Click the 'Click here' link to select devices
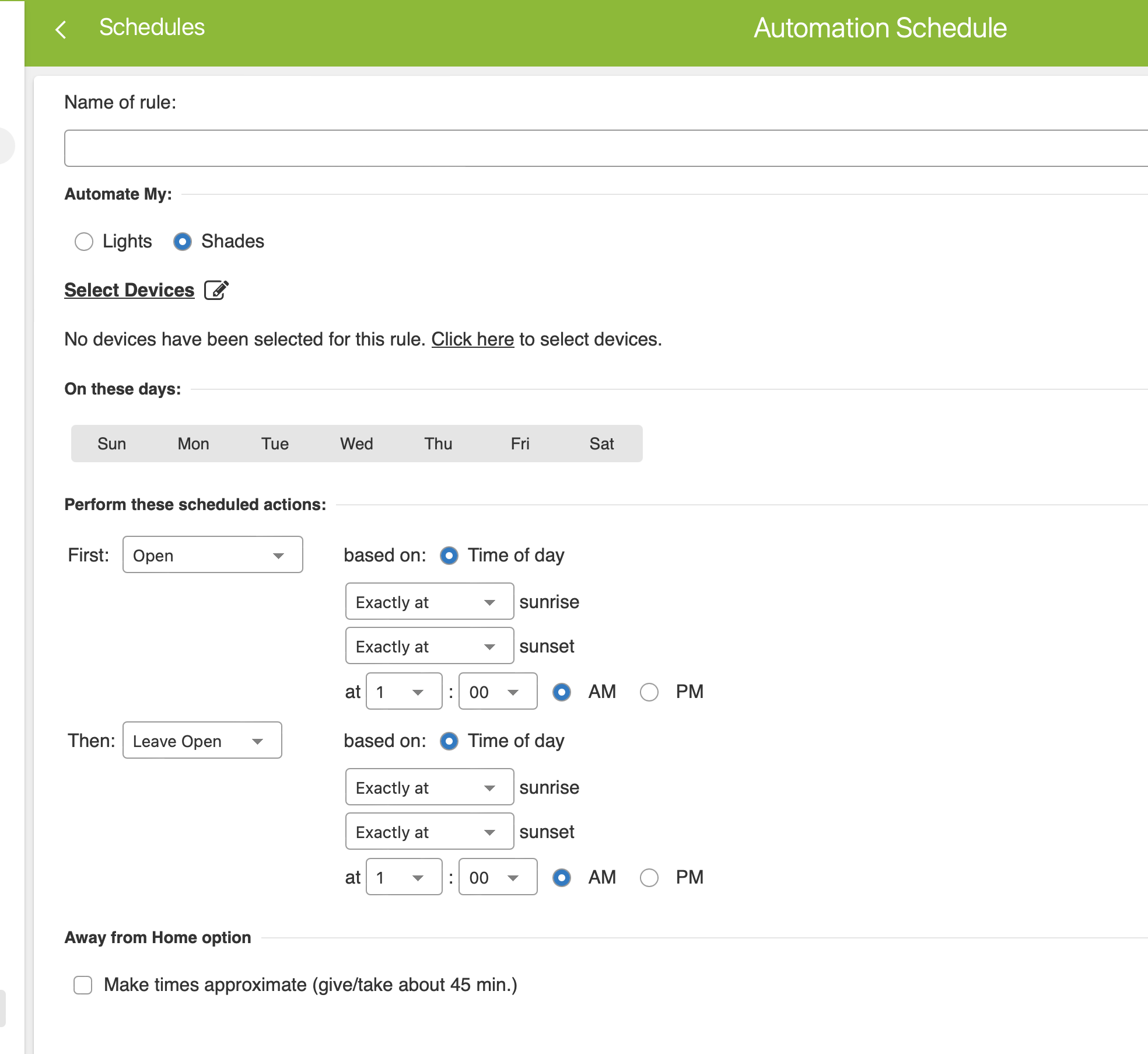 (473, 339)
